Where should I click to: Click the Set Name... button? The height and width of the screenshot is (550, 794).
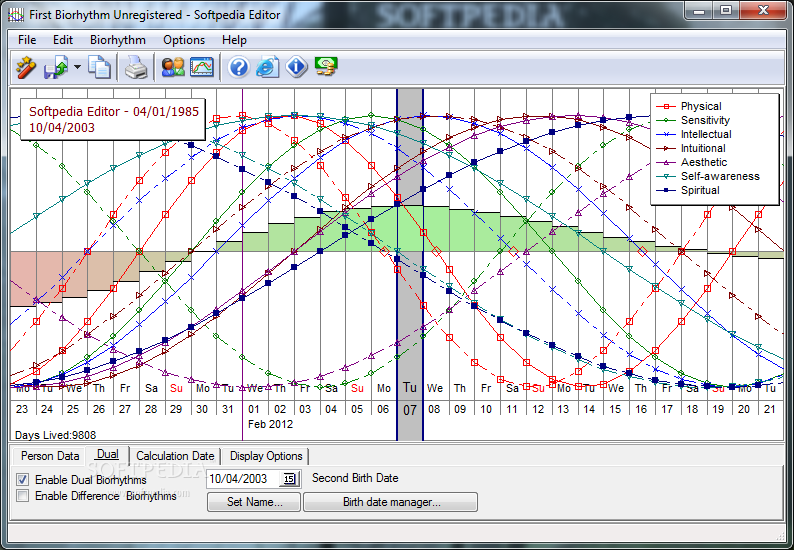(x=254, y=502)
